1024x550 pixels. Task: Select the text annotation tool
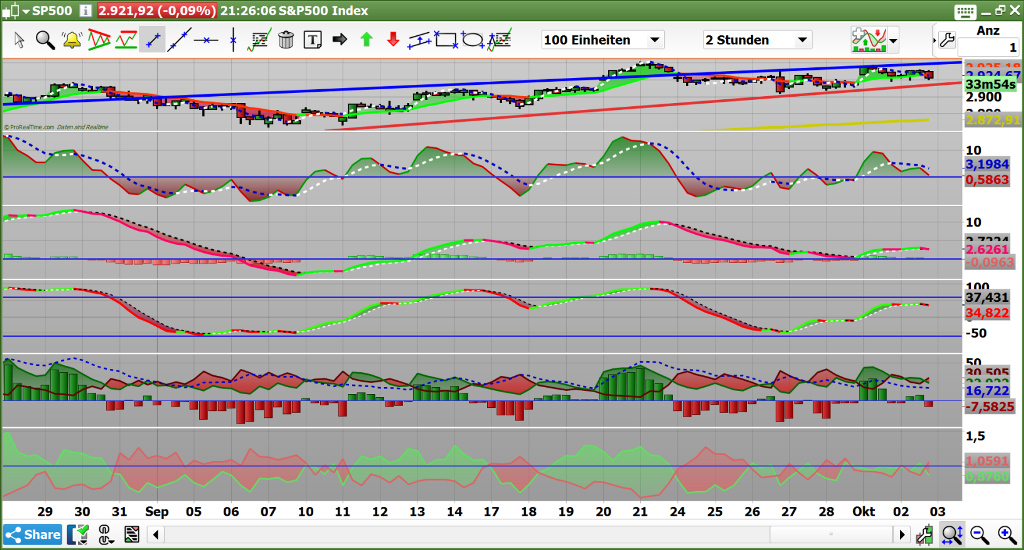(x=313, y=40)
